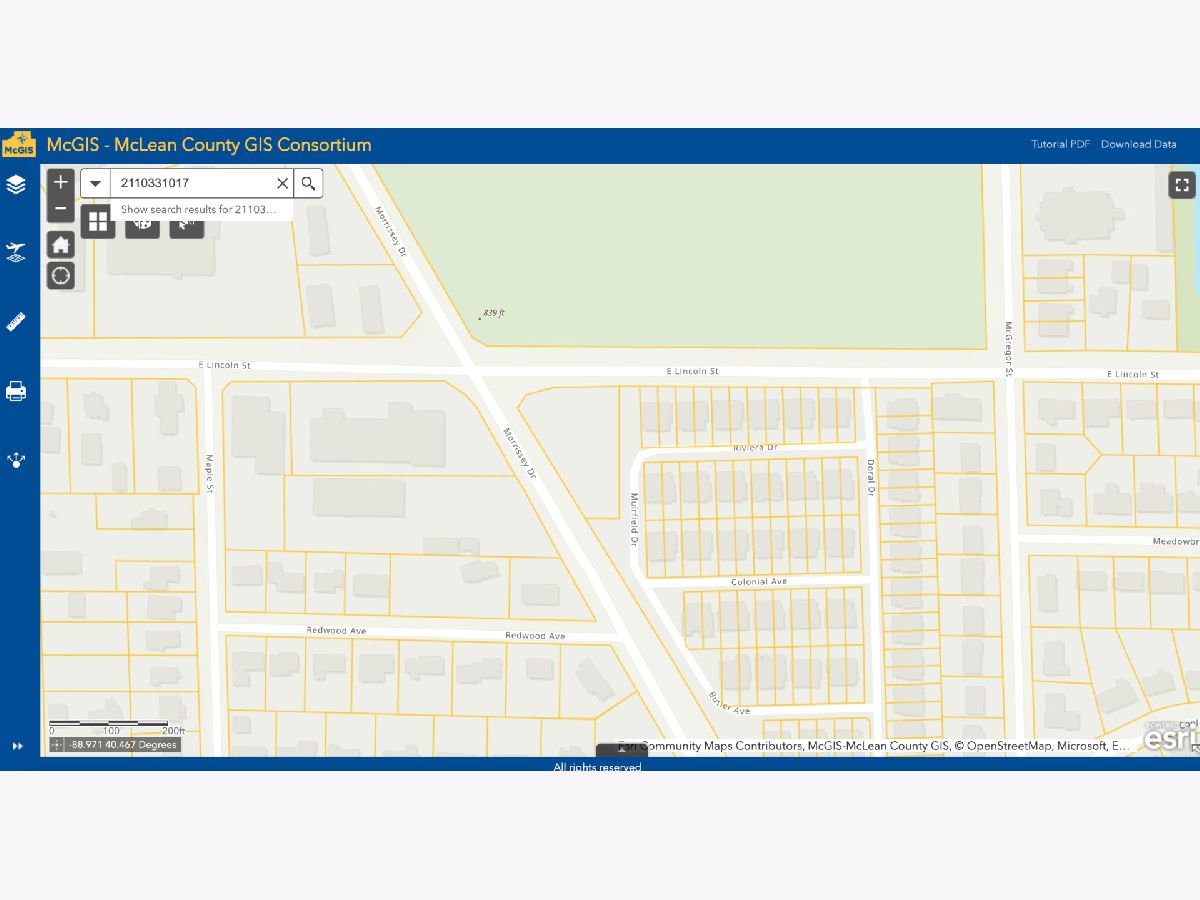Open the Print widget

16,391
